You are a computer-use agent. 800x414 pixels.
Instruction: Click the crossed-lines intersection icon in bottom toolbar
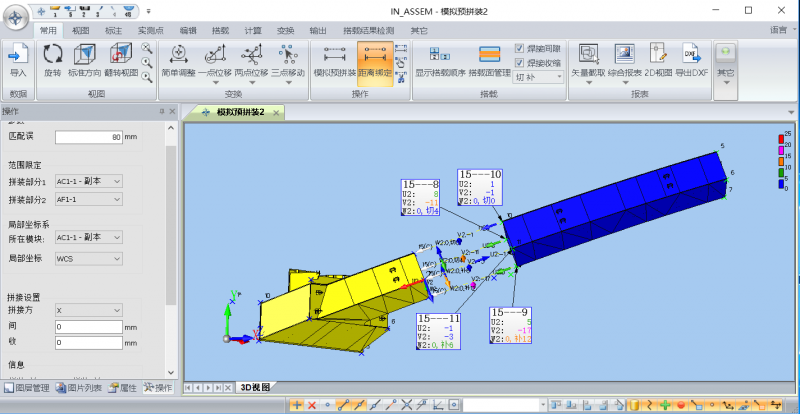click(x=407, y=406)
